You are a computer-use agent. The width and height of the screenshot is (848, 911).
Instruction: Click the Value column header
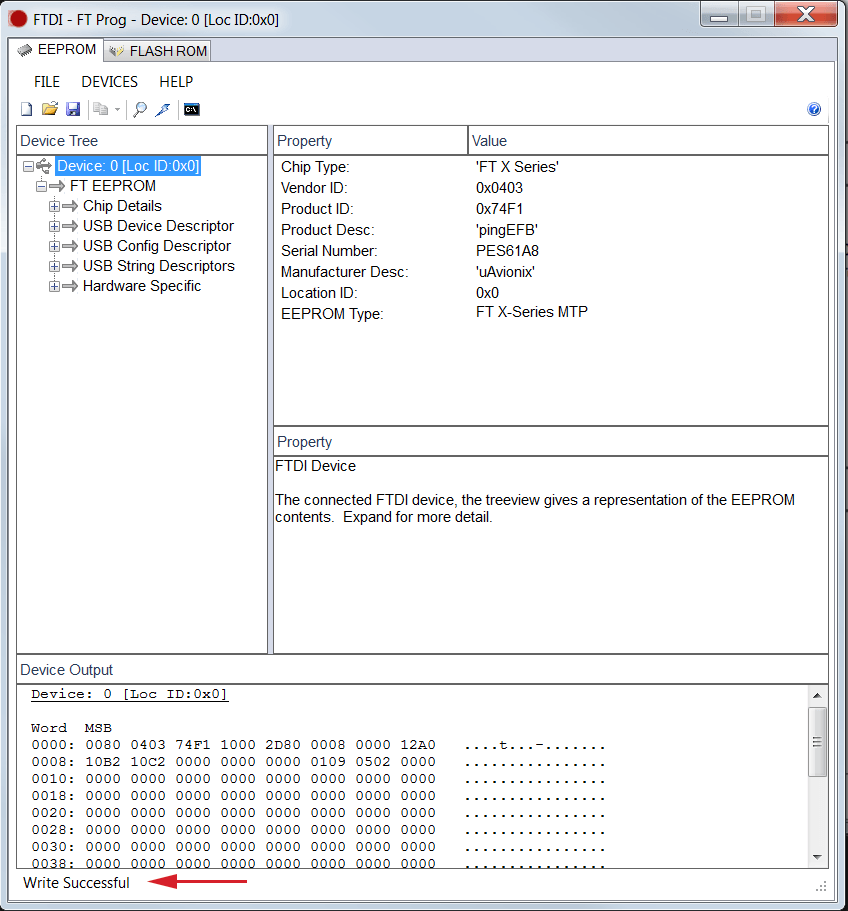pos(648,141)
